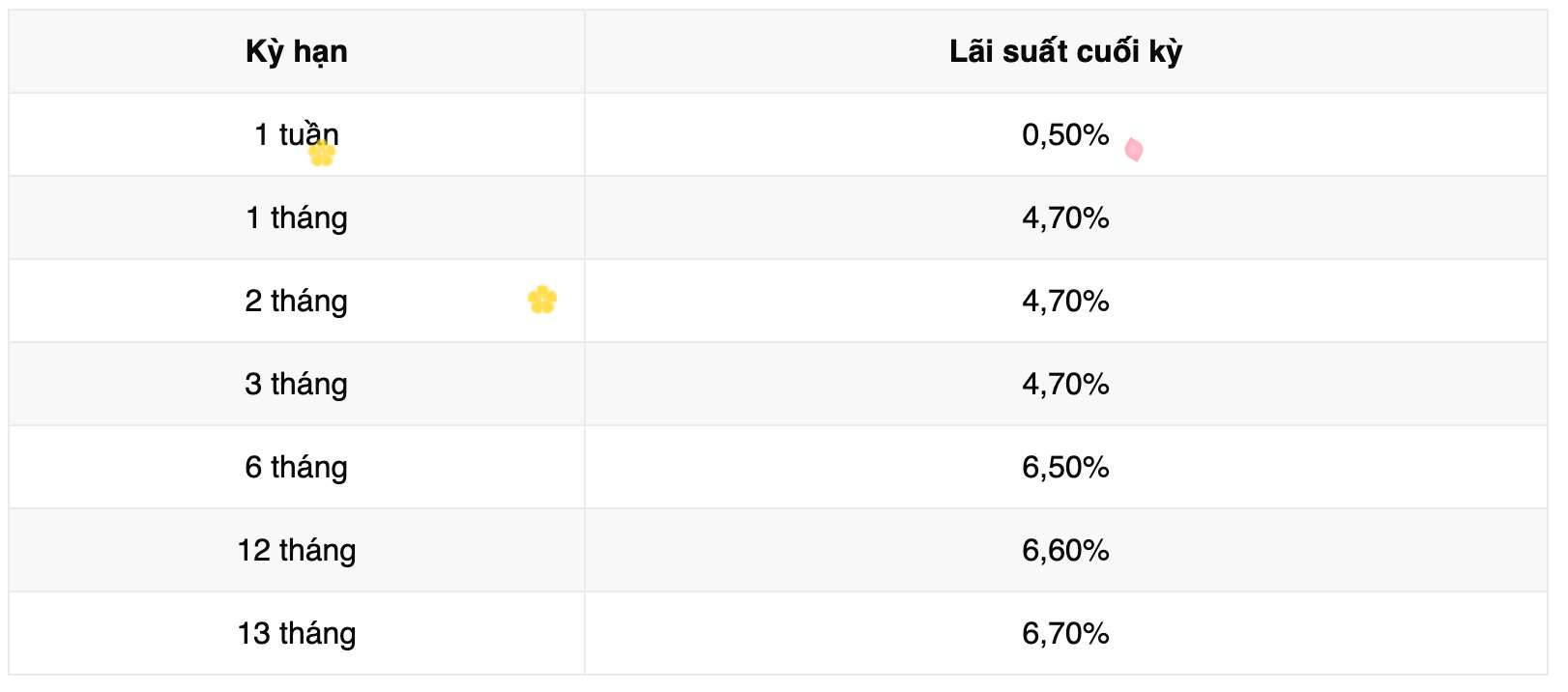Click the '2 tháng' term label
The height and width of the screenshot is (692, 1568).
click(x=296, y=301)
